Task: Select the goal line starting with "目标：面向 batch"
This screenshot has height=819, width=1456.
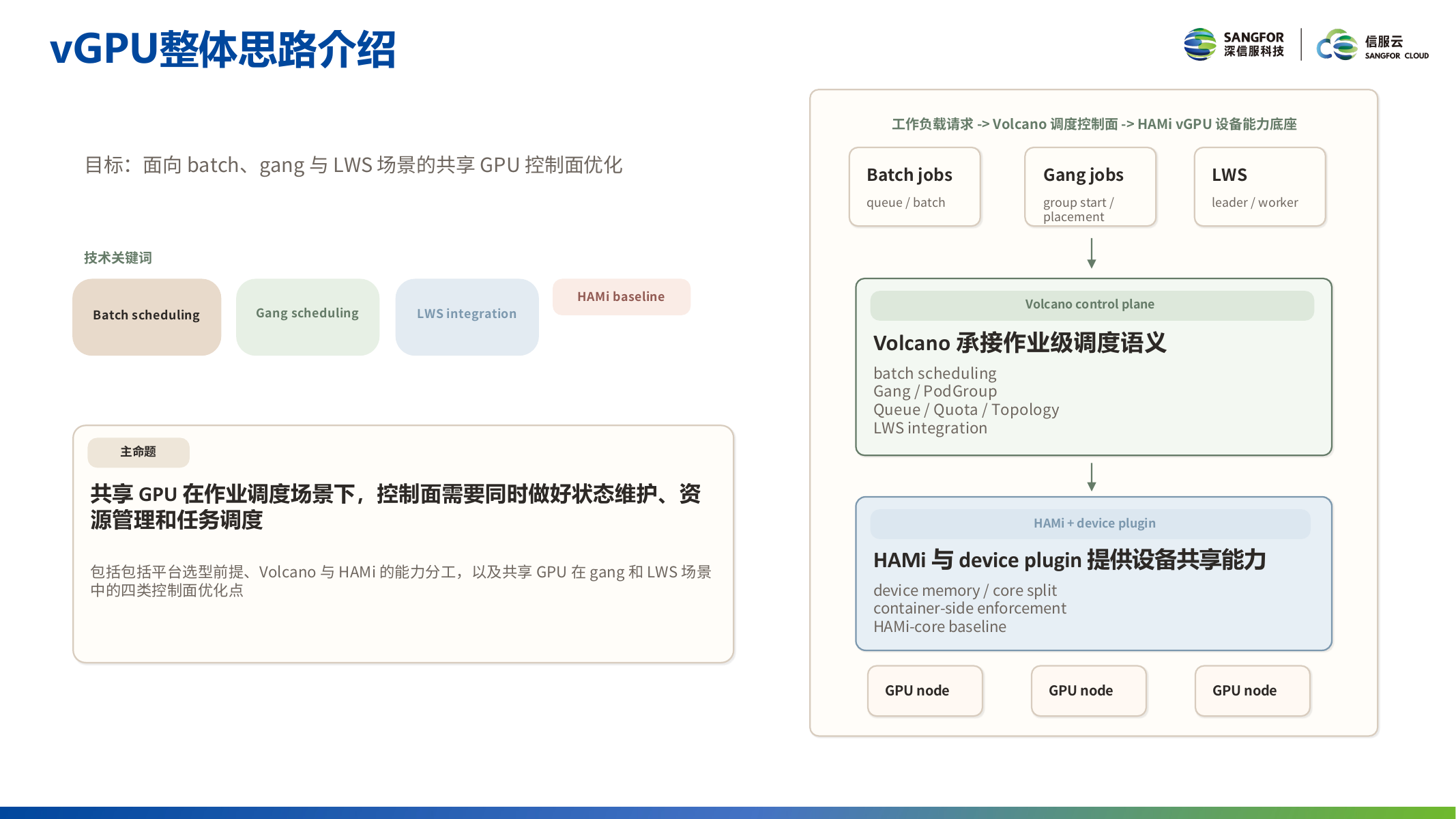Action: click(353, 165)
